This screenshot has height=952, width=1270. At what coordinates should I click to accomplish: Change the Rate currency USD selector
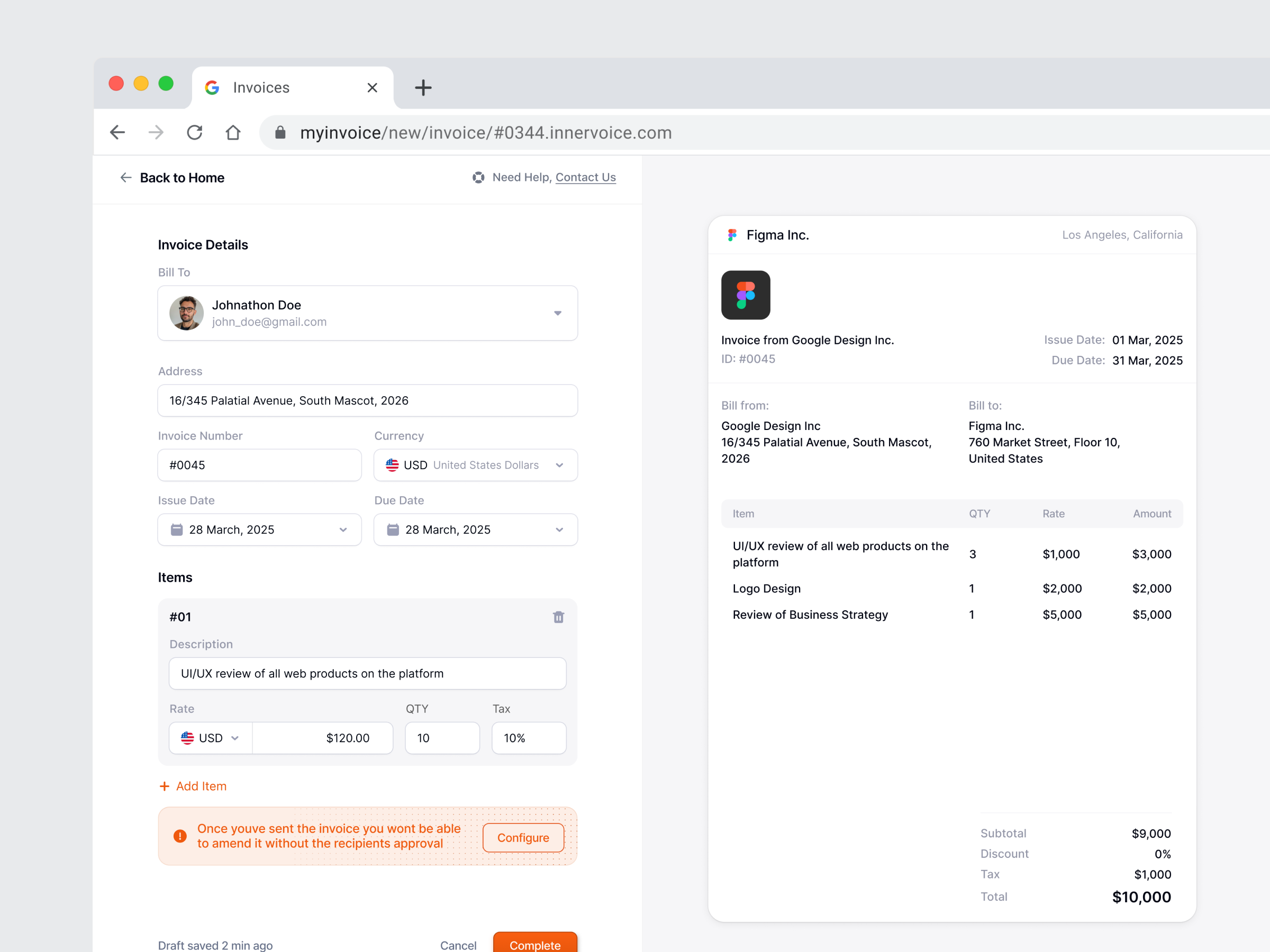211,738
